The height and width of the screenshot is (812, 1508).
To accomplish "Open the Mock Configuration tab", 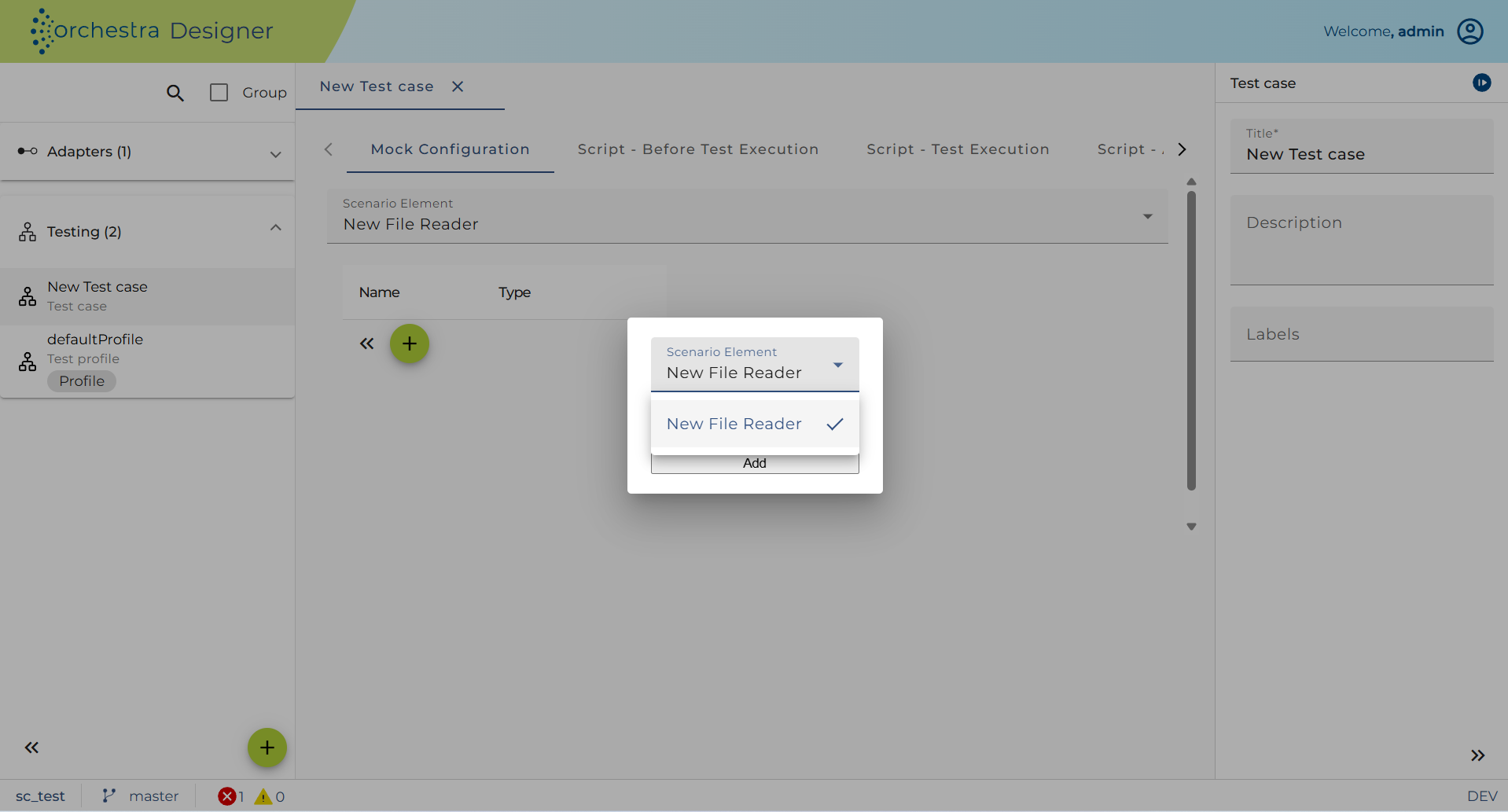I will (x=450, y=149).
